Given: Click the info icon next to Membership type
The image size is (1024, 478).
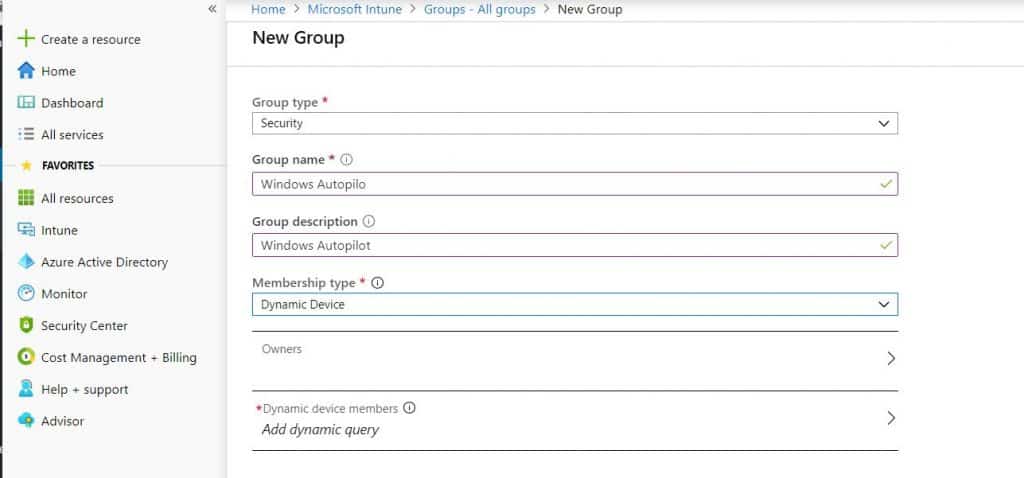Looking at the screenshot, I should coord(377,283).
